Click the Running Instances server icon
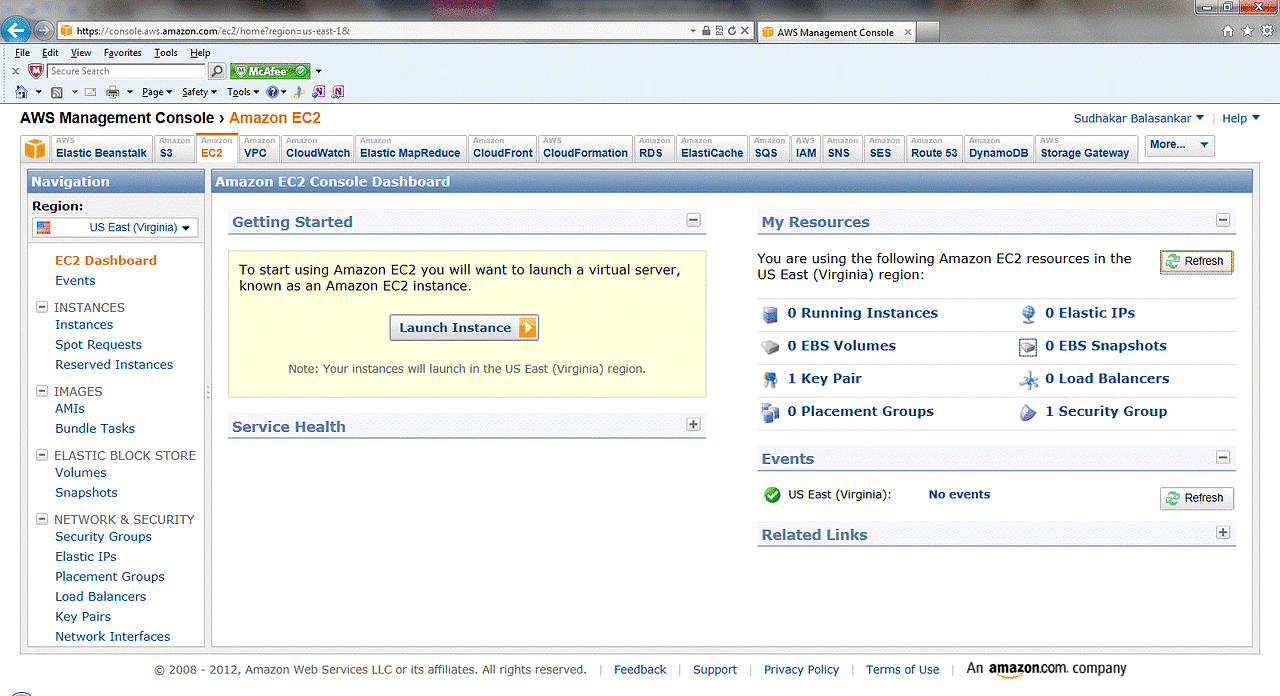Image resolution: width=1280 pixels, height=696 pixels. pos(770,314)
